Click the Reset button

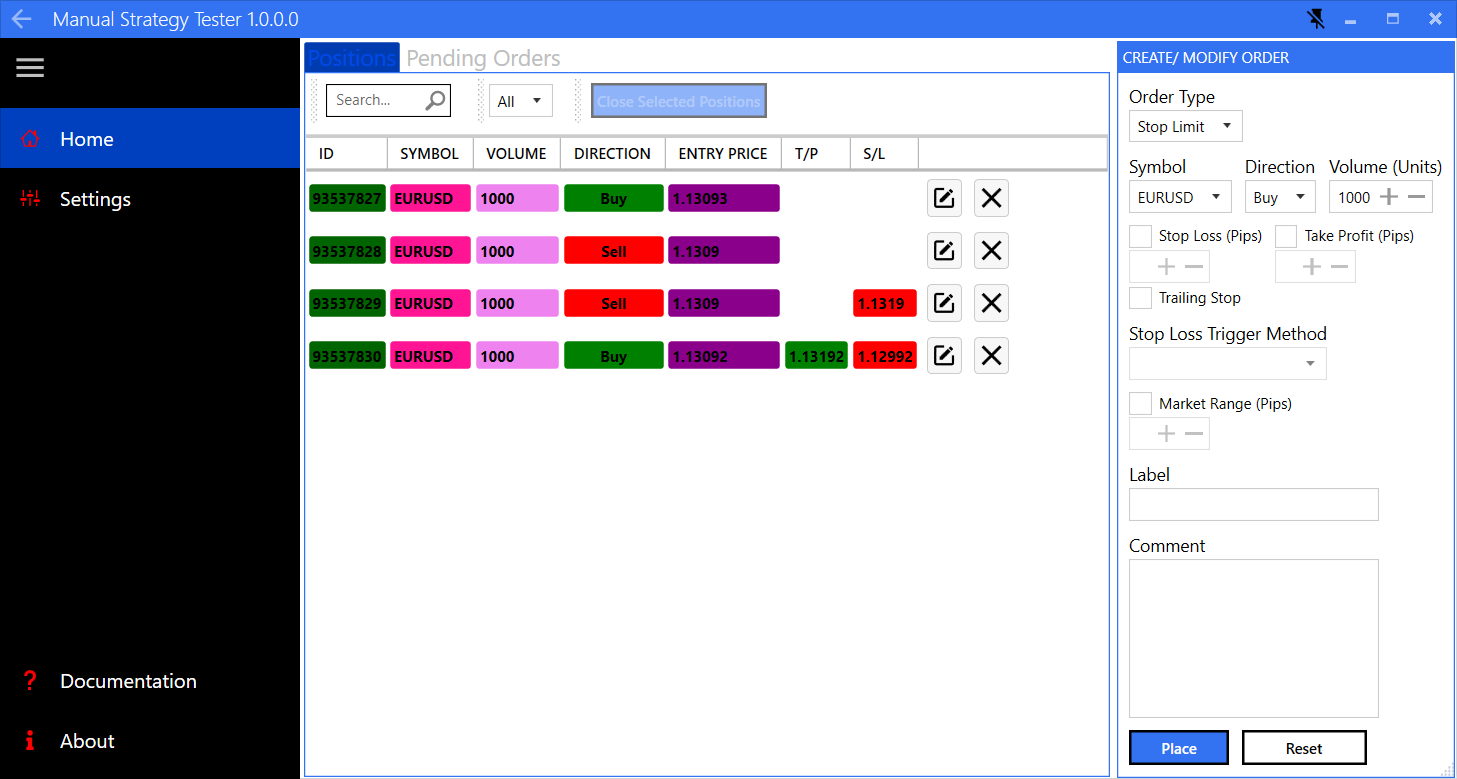[x=1304, y=748]
